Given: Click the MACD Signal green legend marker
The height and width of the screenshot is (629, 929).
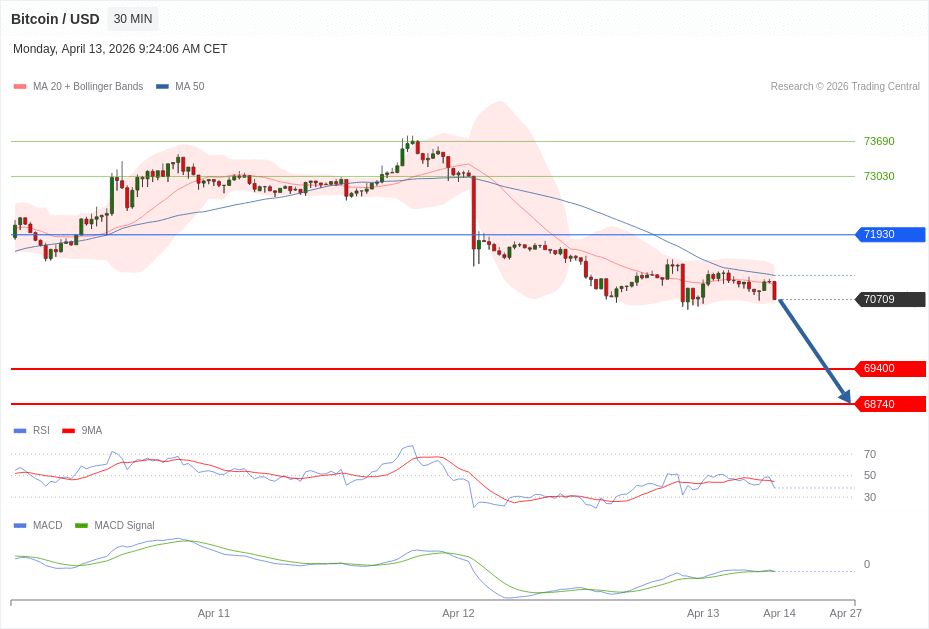Looking at the screenshot, I should point(81,526).
